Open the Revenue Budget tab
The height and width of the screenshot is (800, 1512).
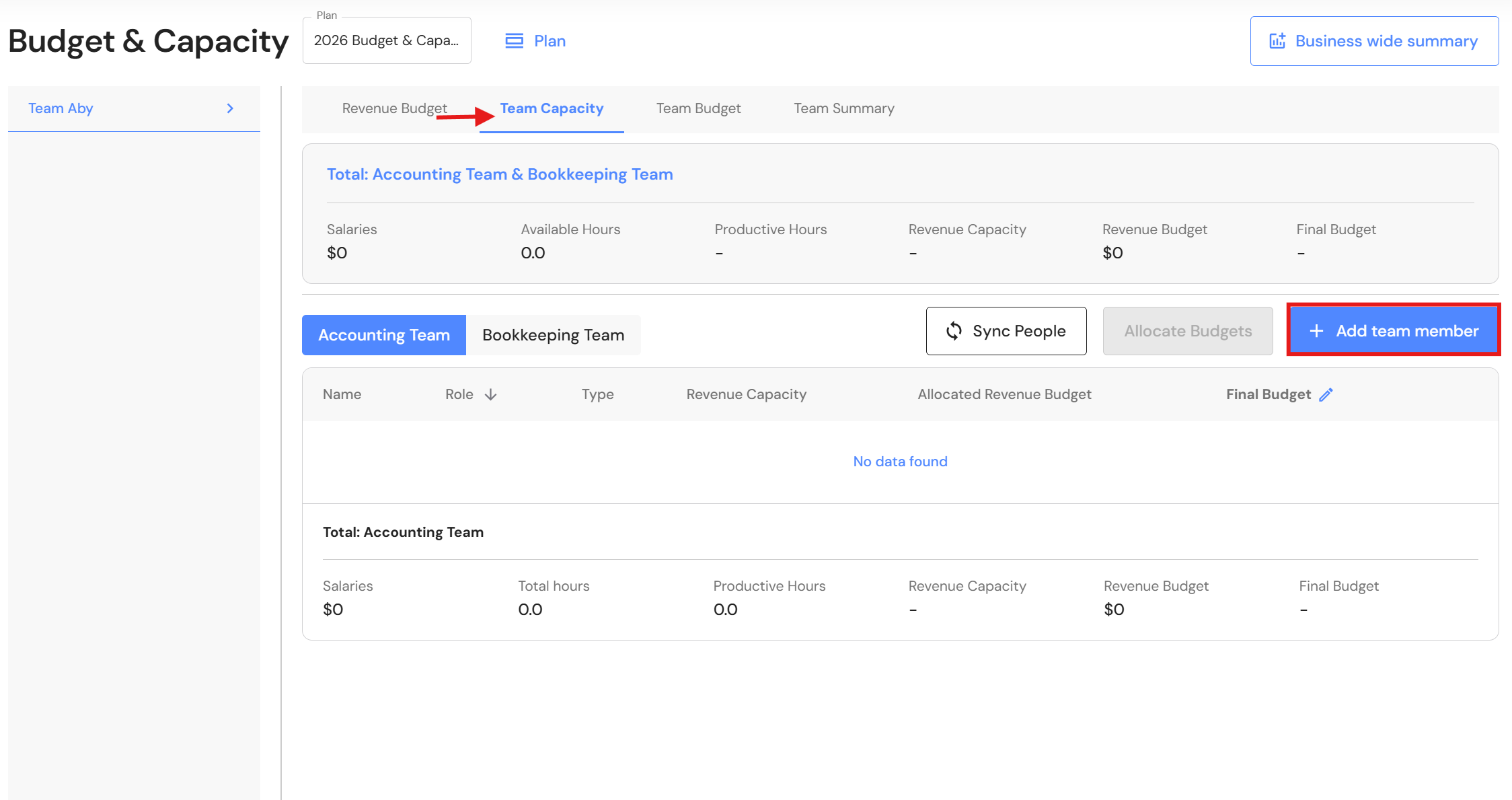point(394,108)
